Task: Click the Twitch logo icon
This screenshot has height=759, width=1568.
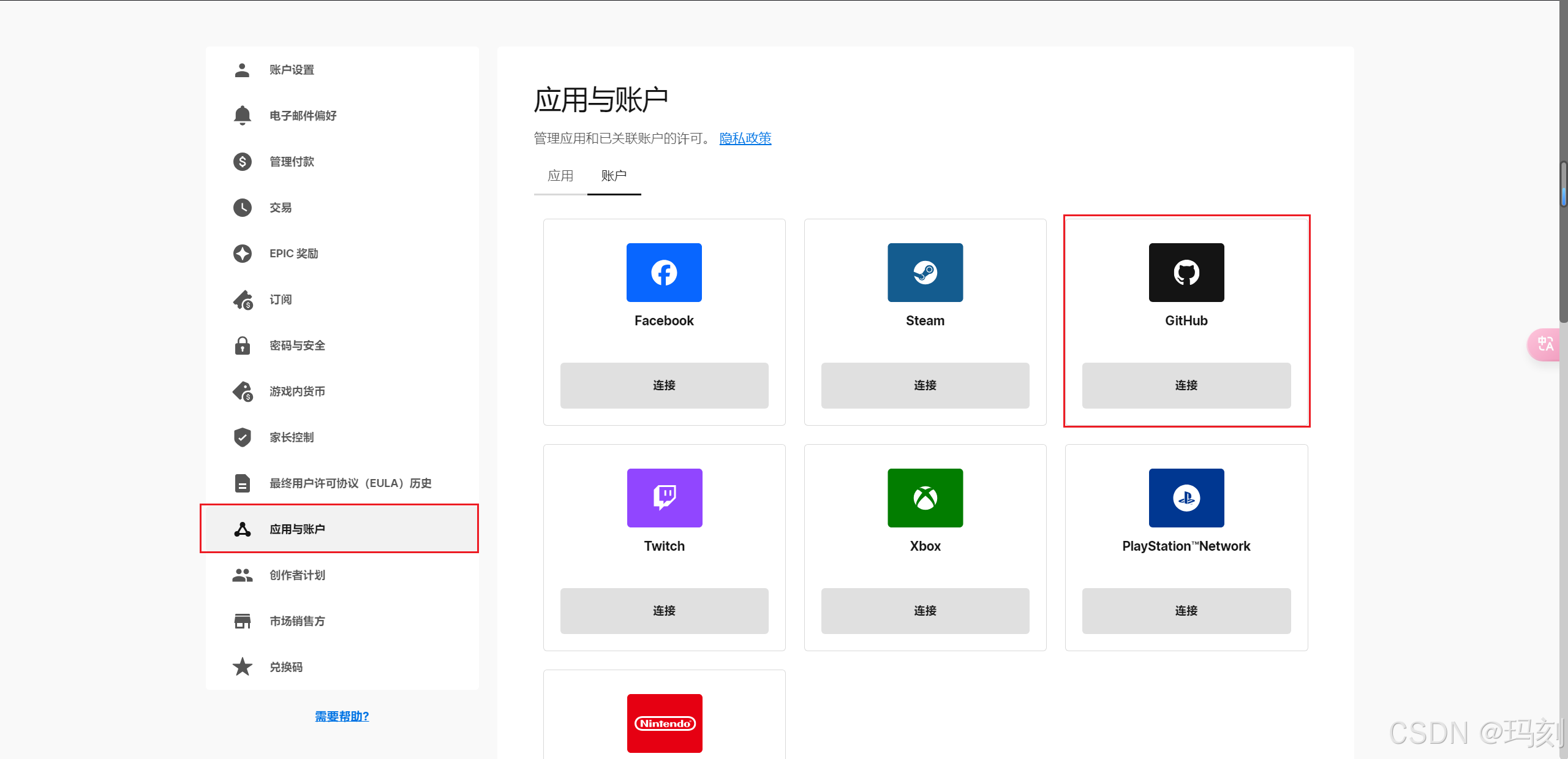Action: coord(664,497)
